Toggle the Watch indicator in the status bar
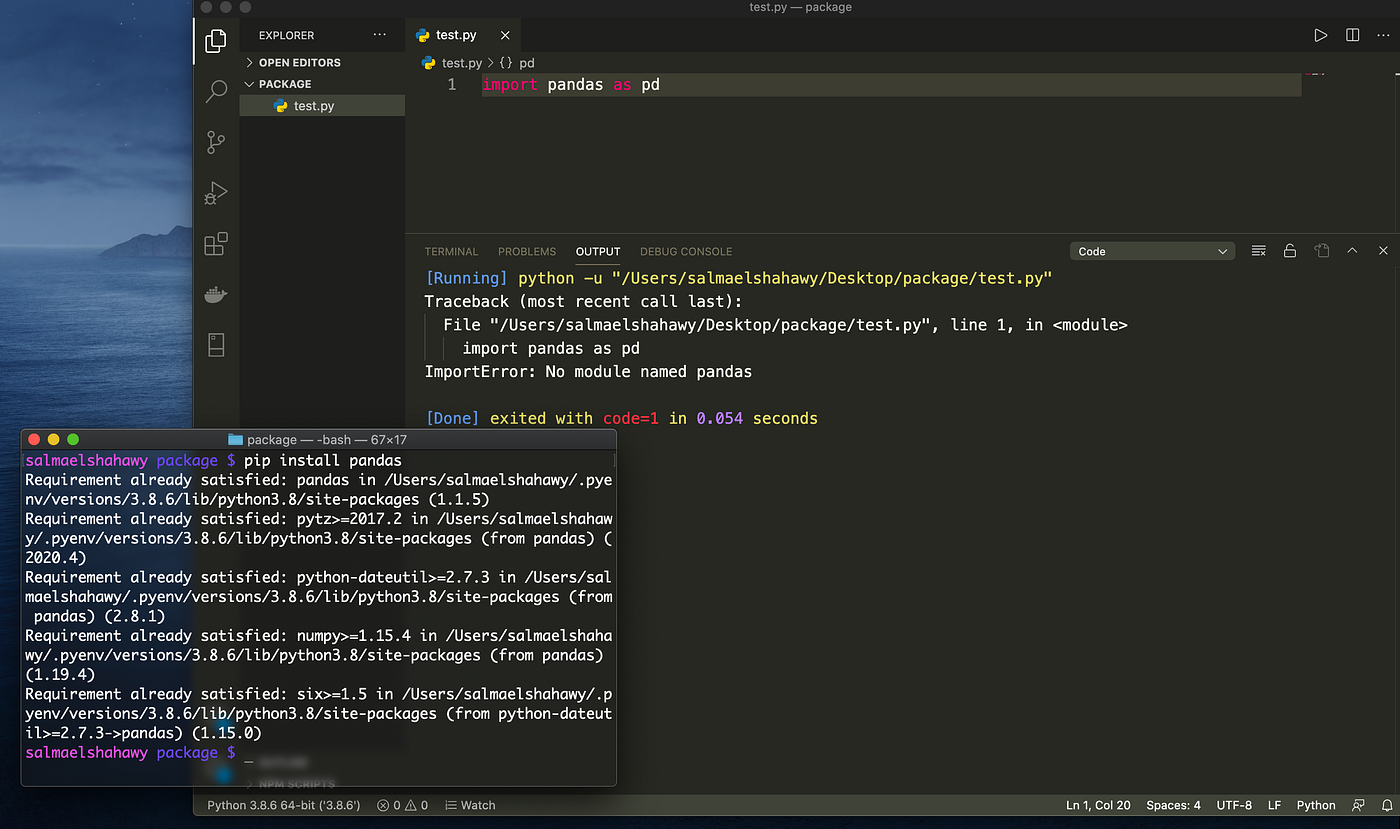 coord(470,805)
